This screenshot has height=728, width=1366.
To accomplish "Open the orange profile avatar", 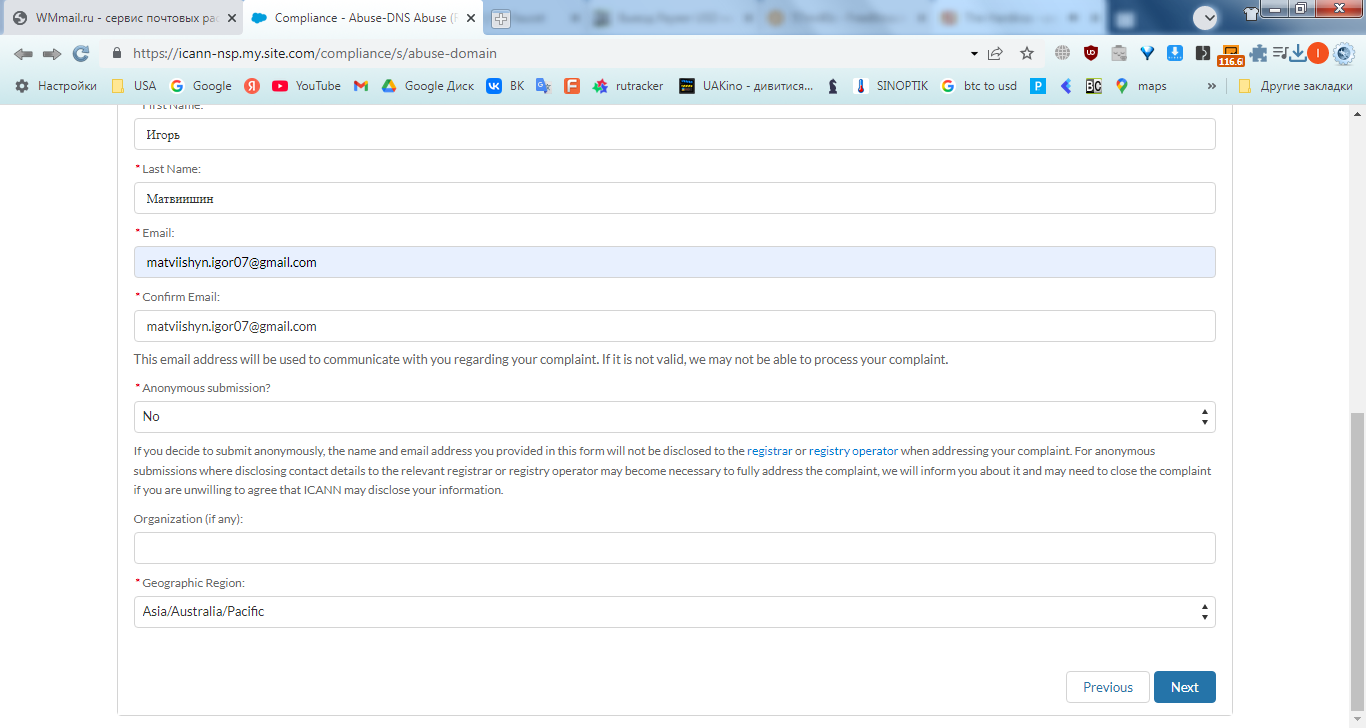I will pyautogui.click(x=1318, y=53).
